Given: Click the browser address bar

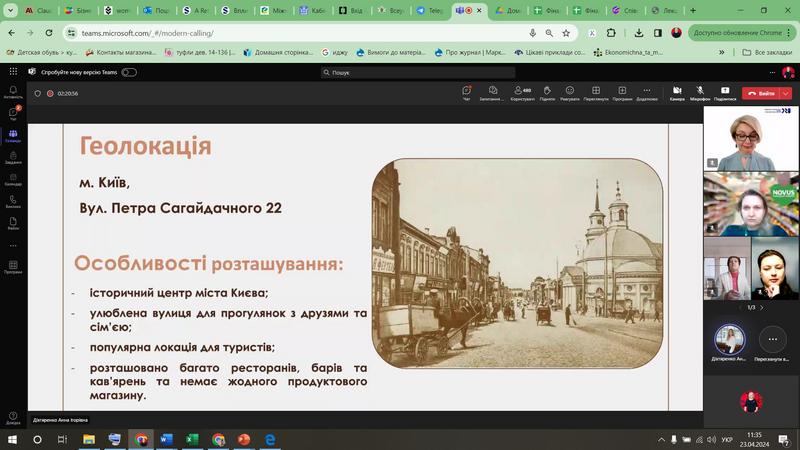Looking at the screenshot, I should (x=301, y=33).
